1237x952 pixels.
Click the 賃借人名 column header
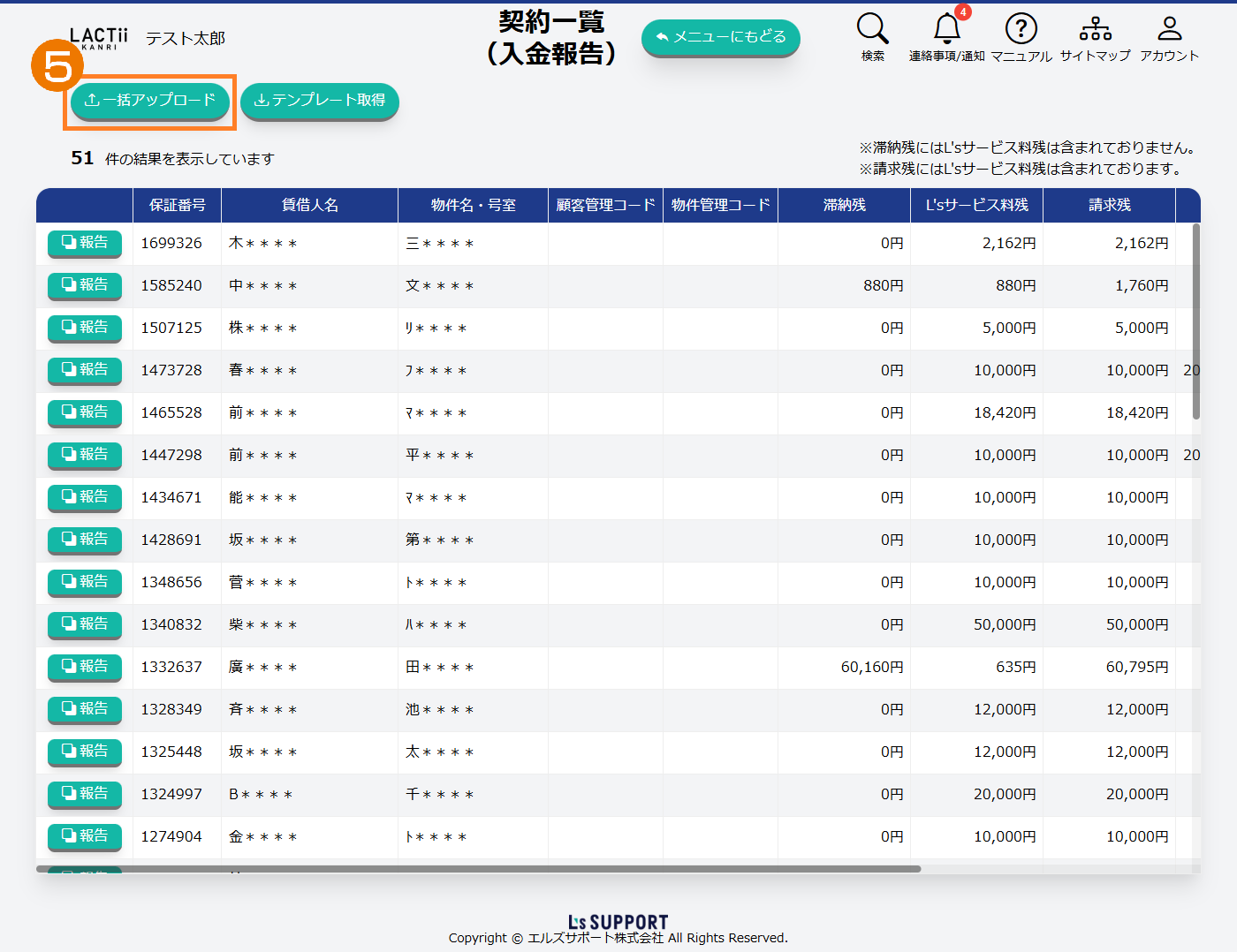pyautogui.click(x=309, y=205)
